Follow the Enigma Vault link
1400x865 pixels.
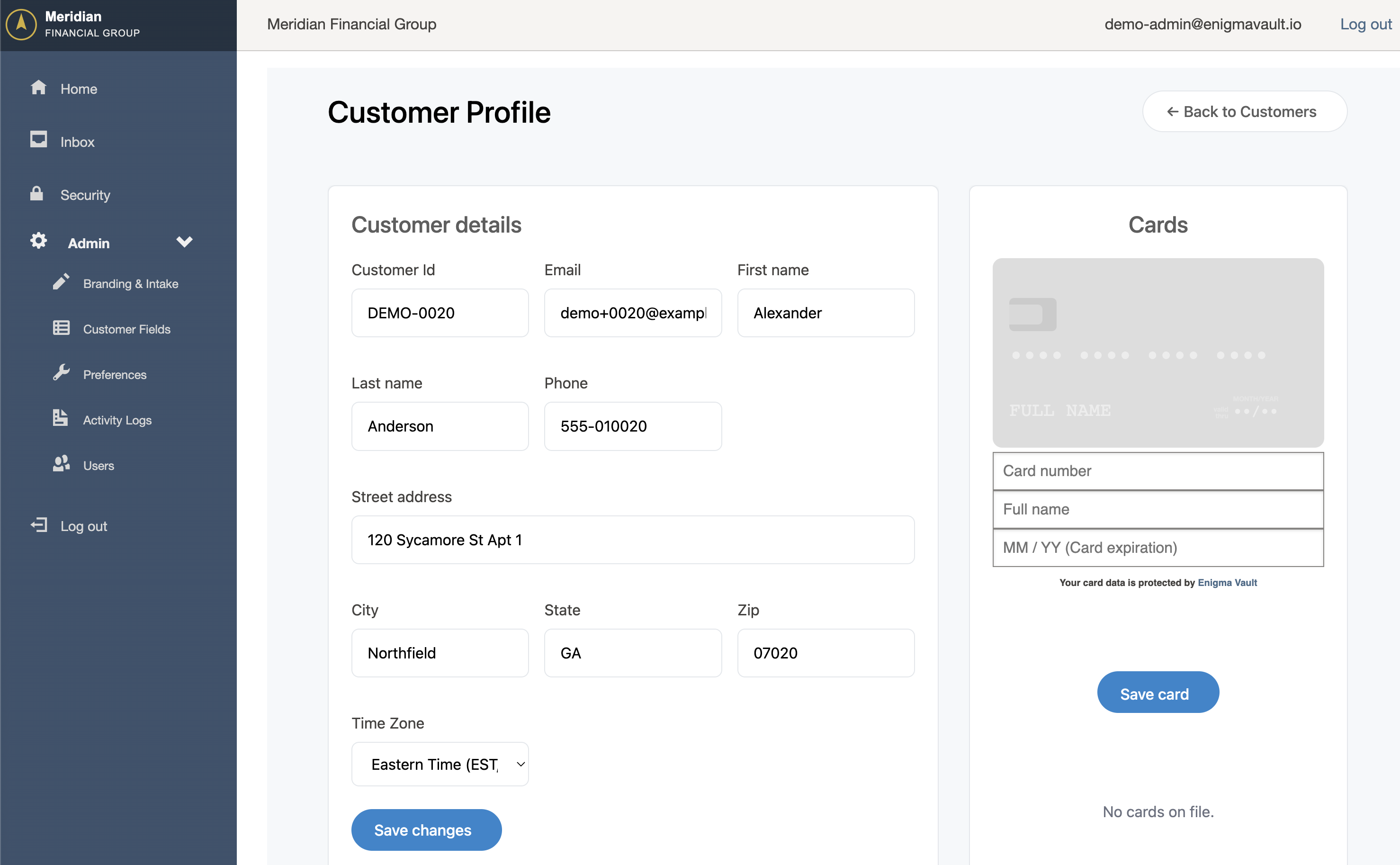(1227, 582)
